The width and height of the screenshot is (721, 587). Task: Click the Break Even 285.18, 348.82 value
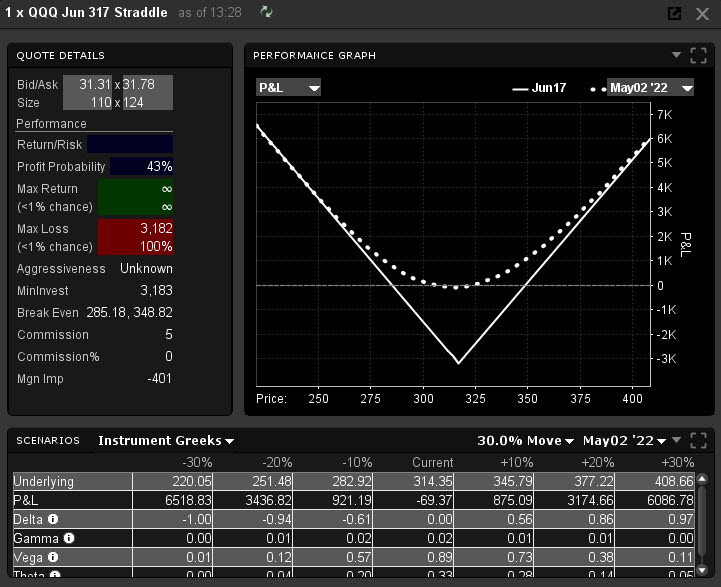pyautogui.click(x=129, y=313)
